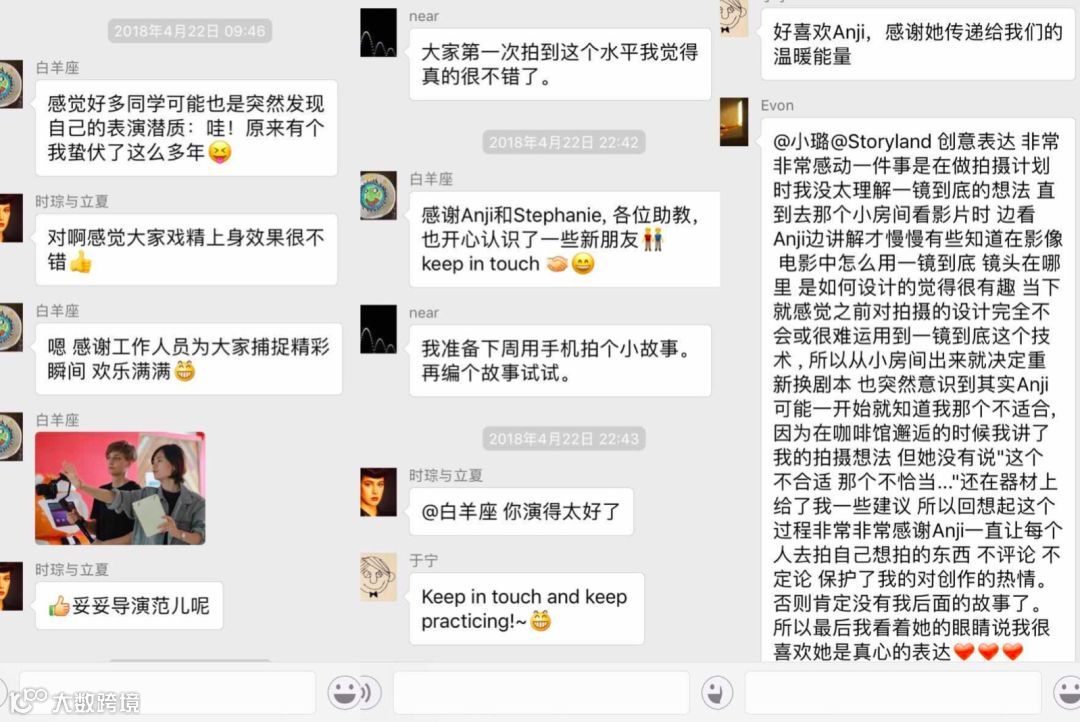This screenshot has width=1080, height=722.
Task: Select the 好喜欢Anji message bubble
Action: [x=917, y=43]
